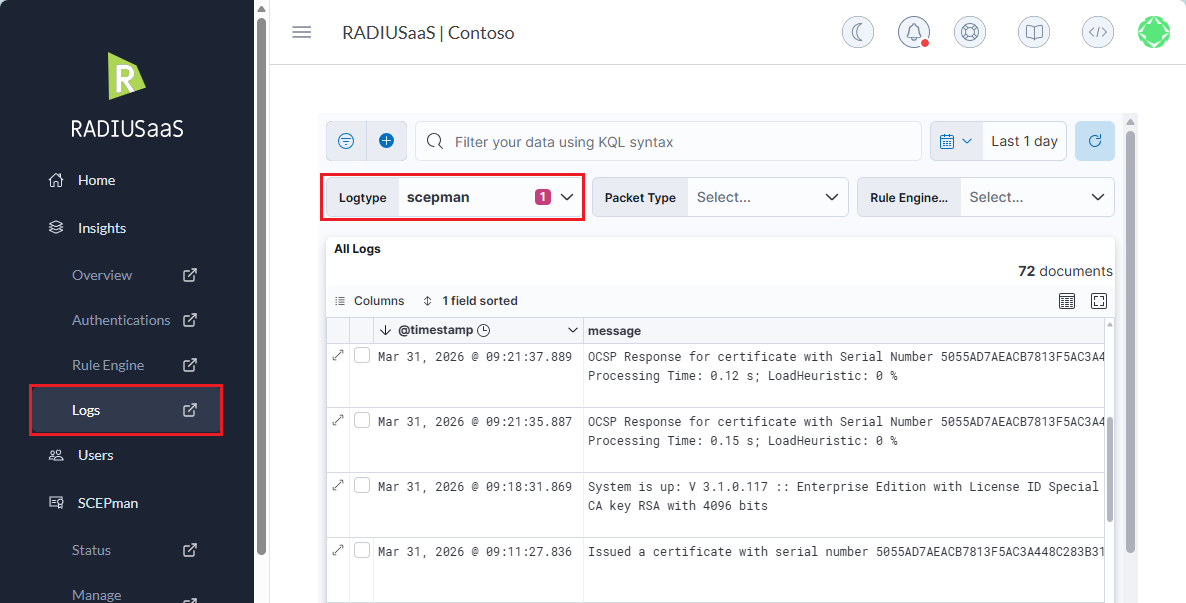
Task: Check the 09:11:27.836 log row checkbox
Action: coord(362,550)
